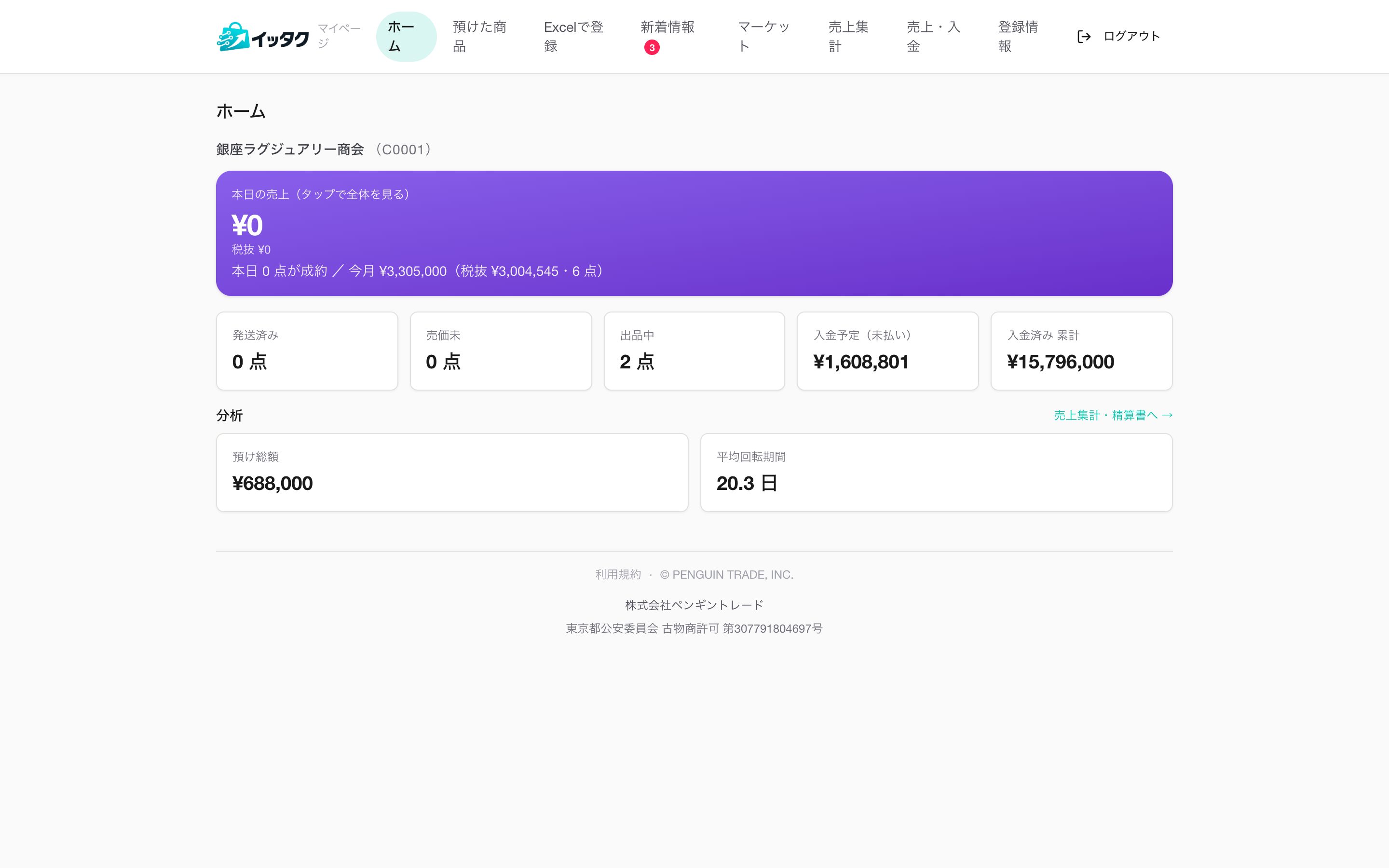Click the red 3 notification badge
This screenshot has width=1389, height=868.
tap(652, 48)
